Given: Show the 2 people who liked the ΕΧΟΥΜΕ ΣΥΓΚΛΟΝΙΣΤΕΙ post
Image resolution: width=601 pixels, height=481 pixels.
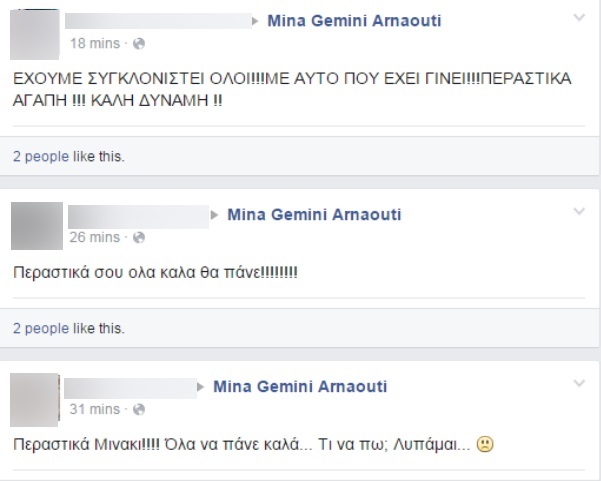Looking at the screenshot, I should tap(40, 156).
